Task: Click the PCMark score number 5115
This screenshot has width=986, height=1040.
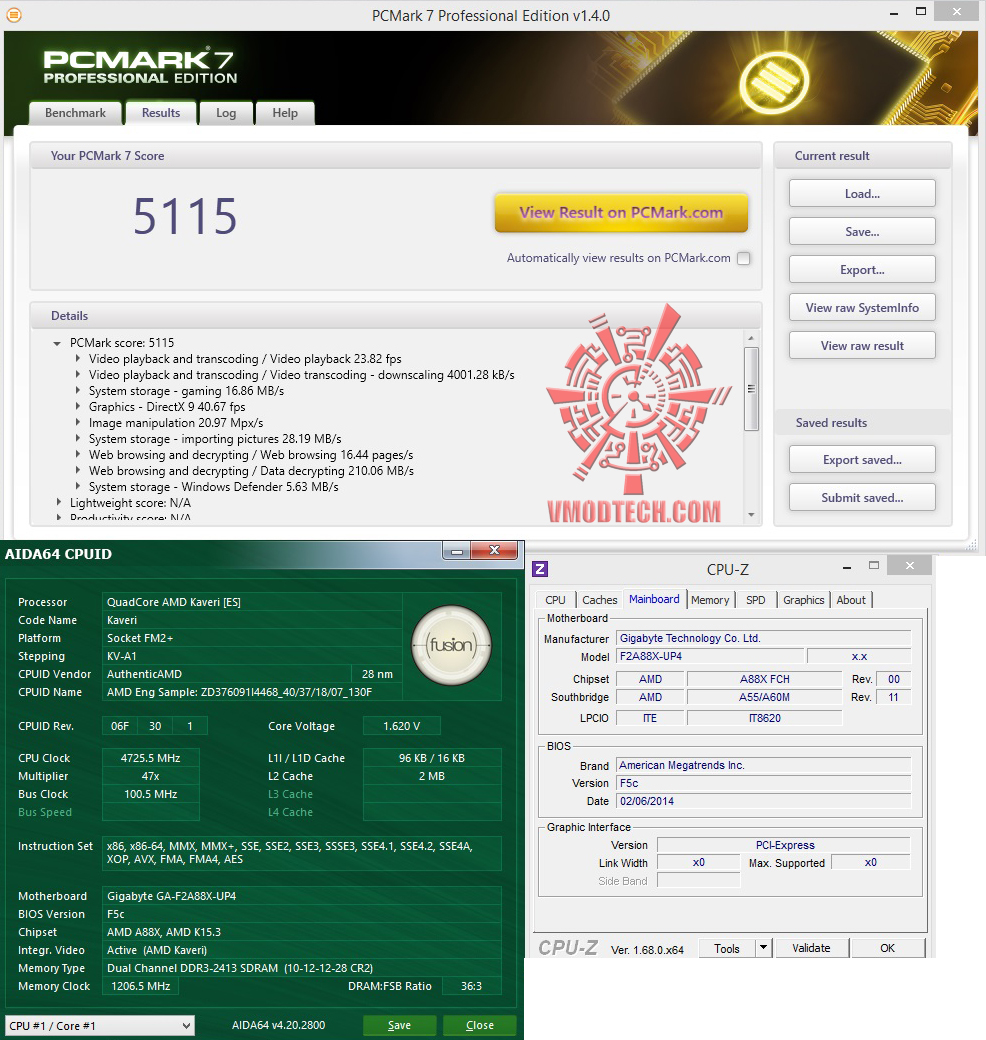Action: pyautogui.click(x=185, y=216)
